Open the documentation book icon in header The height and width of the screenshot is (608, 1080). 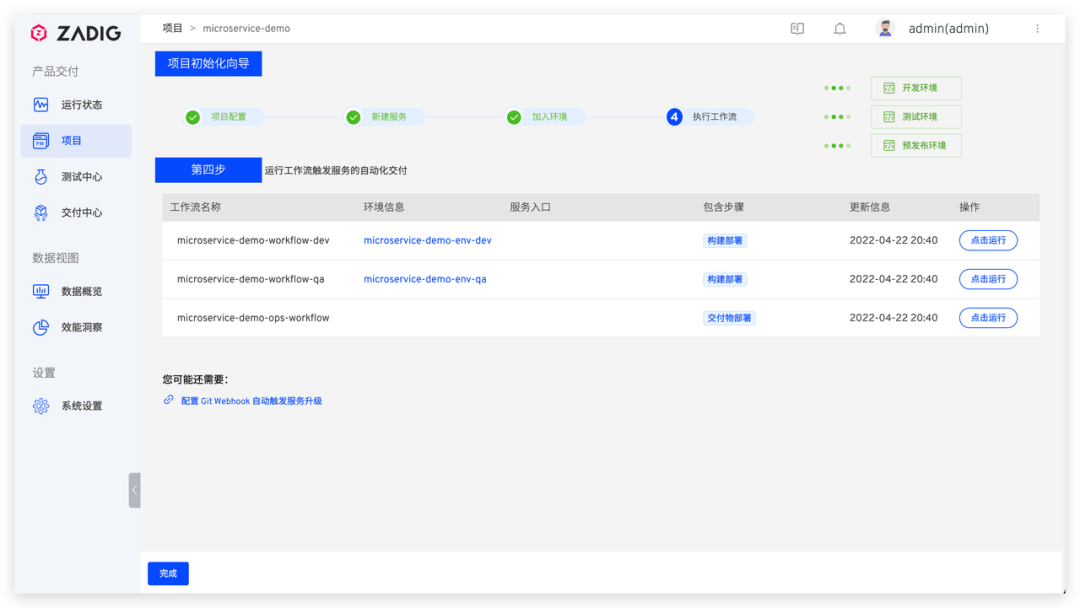click(797, 29)
